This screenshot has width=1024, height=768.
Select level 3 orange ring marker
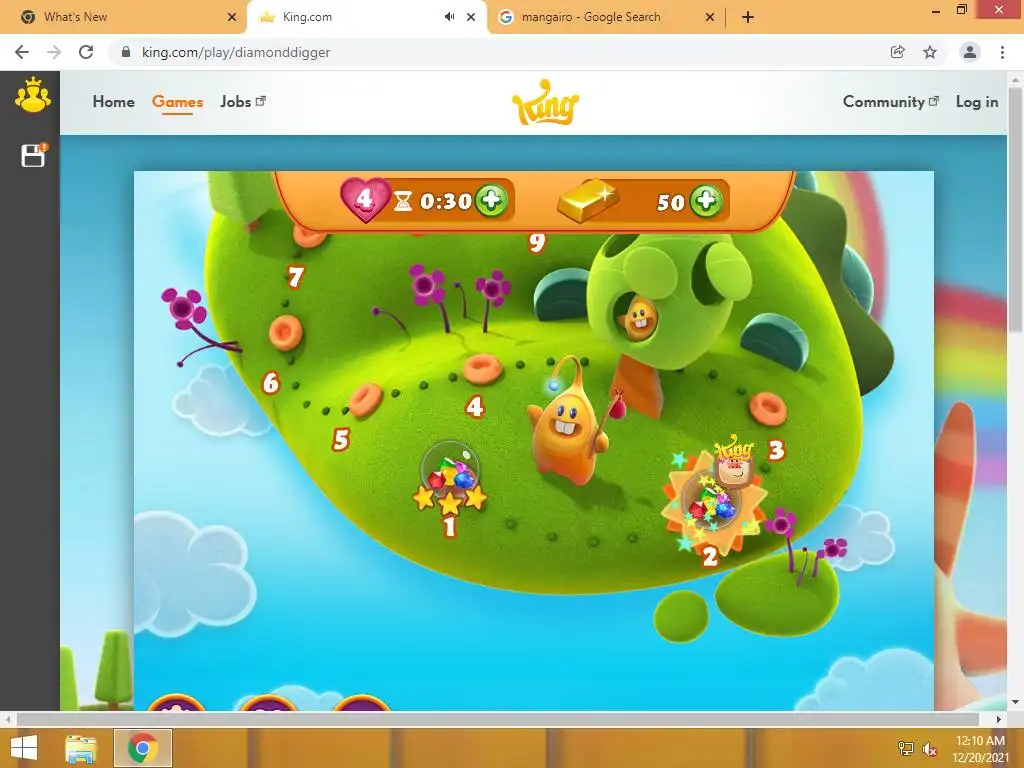point(768,409)
